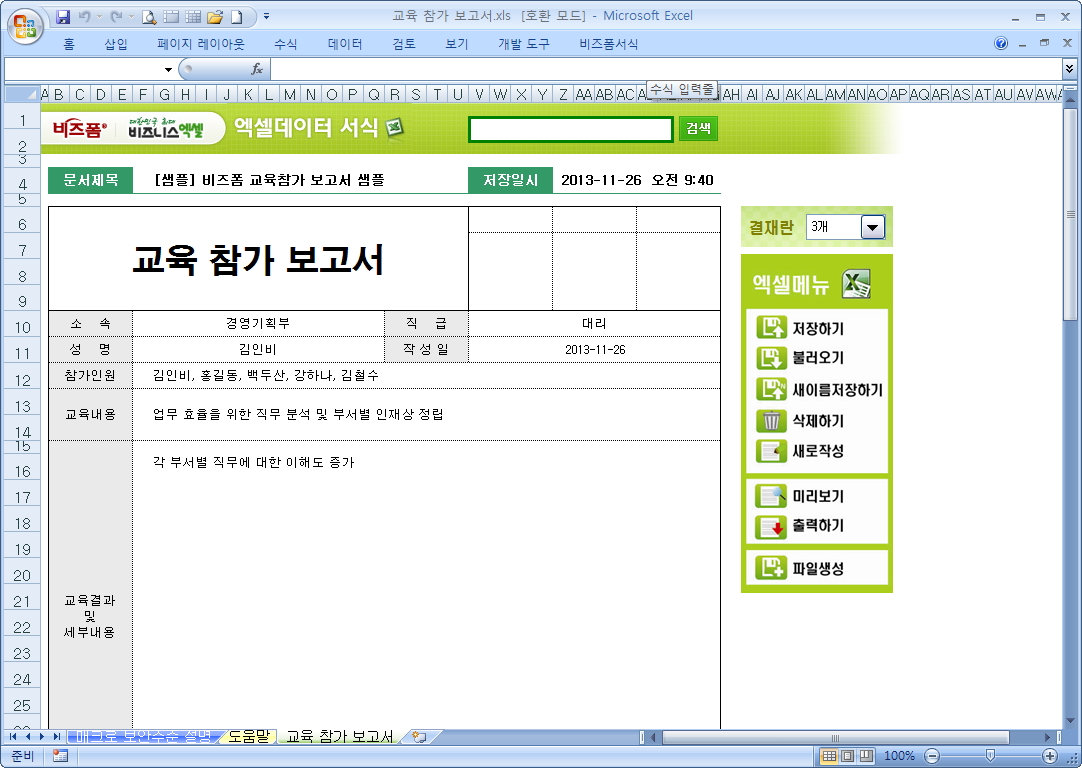
Task: Open the 보기 ribbon tab
Action: coord(457,44)
